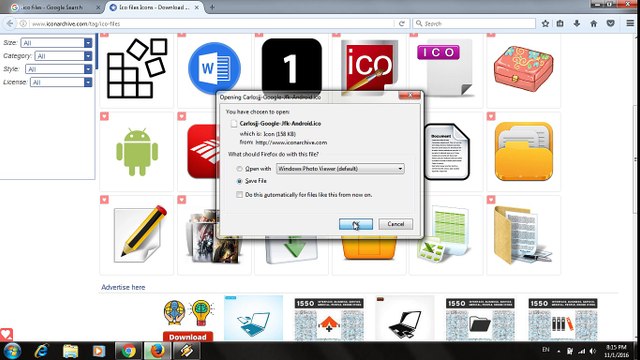Favorite the Android icon with heart badge
The image size is (640, 360).
(x=104, y=116)
